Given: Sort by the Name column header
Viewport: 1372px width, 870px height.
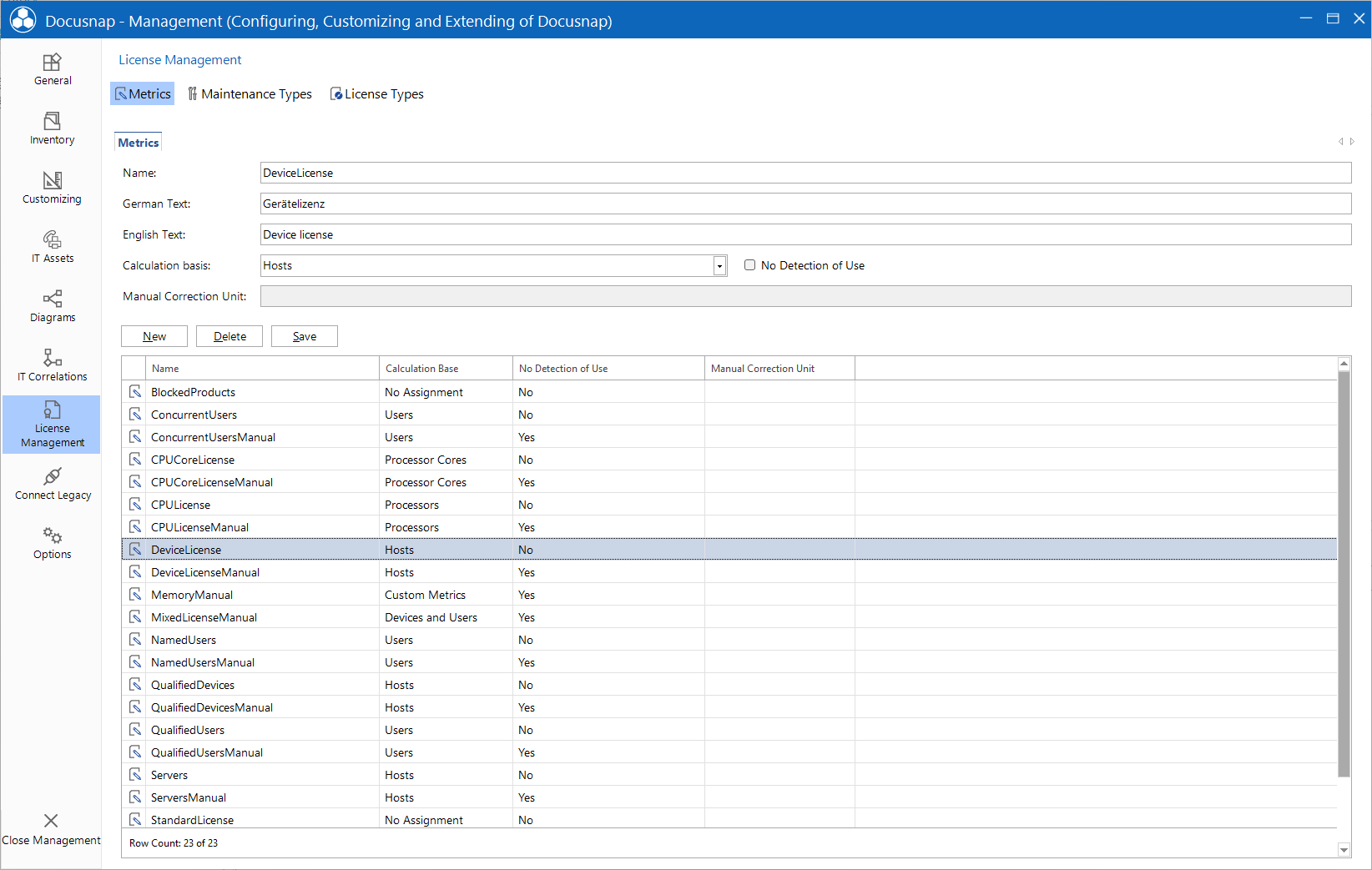Looking at the screenshot, I should tap(262, 368).
